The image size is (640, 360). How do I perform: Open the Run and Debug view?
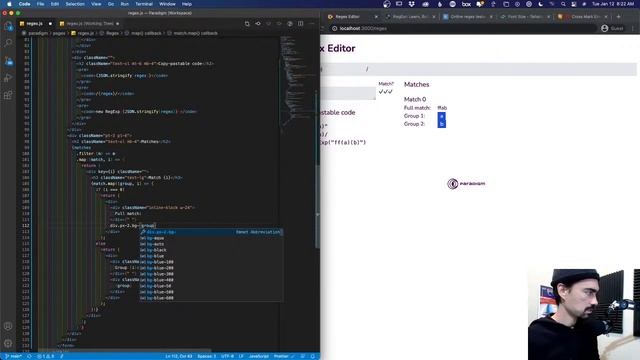pos(8,78)
